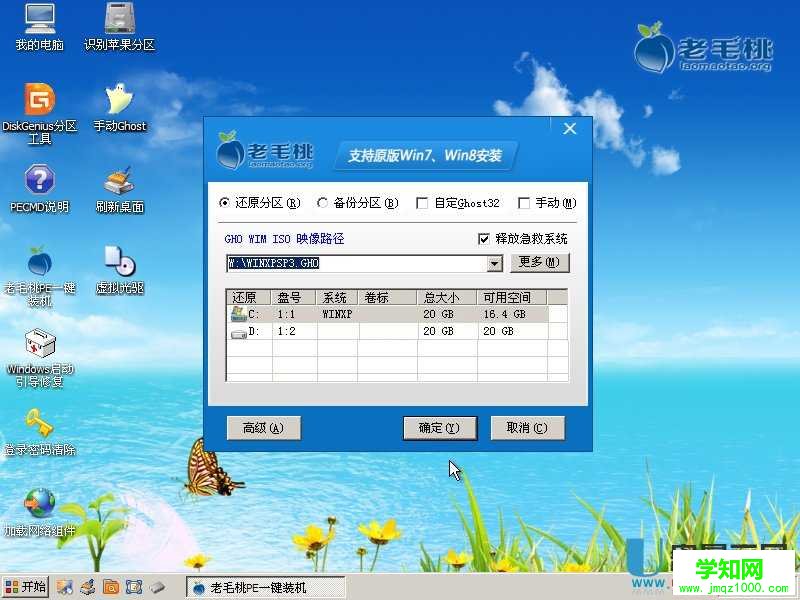Screen dimensions: 800x600
Task: Click the 更多(M) button
Action: pos(540,262)
